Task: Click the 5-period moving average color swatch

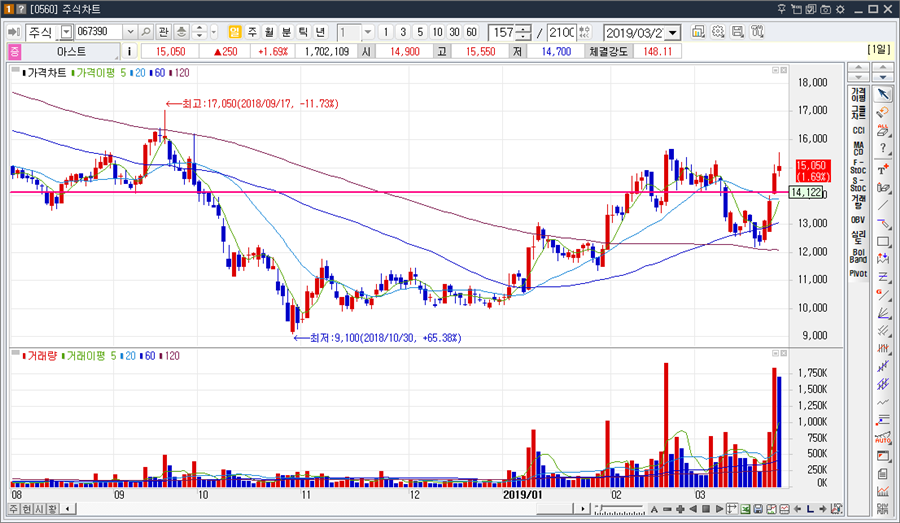Action: (72, 73)
